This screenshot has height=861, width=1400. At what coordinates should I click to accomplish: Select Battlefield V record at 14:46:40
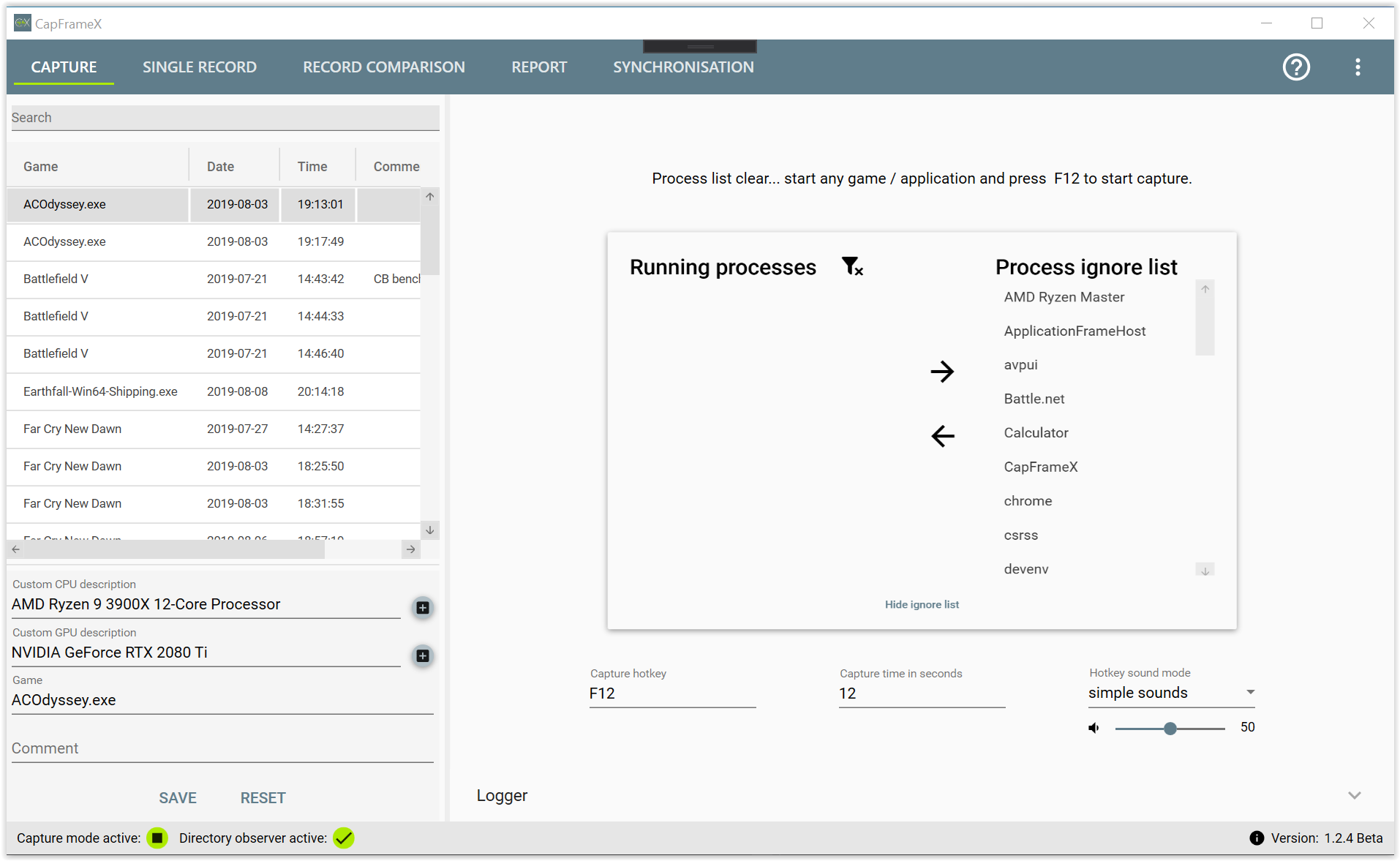214,353
